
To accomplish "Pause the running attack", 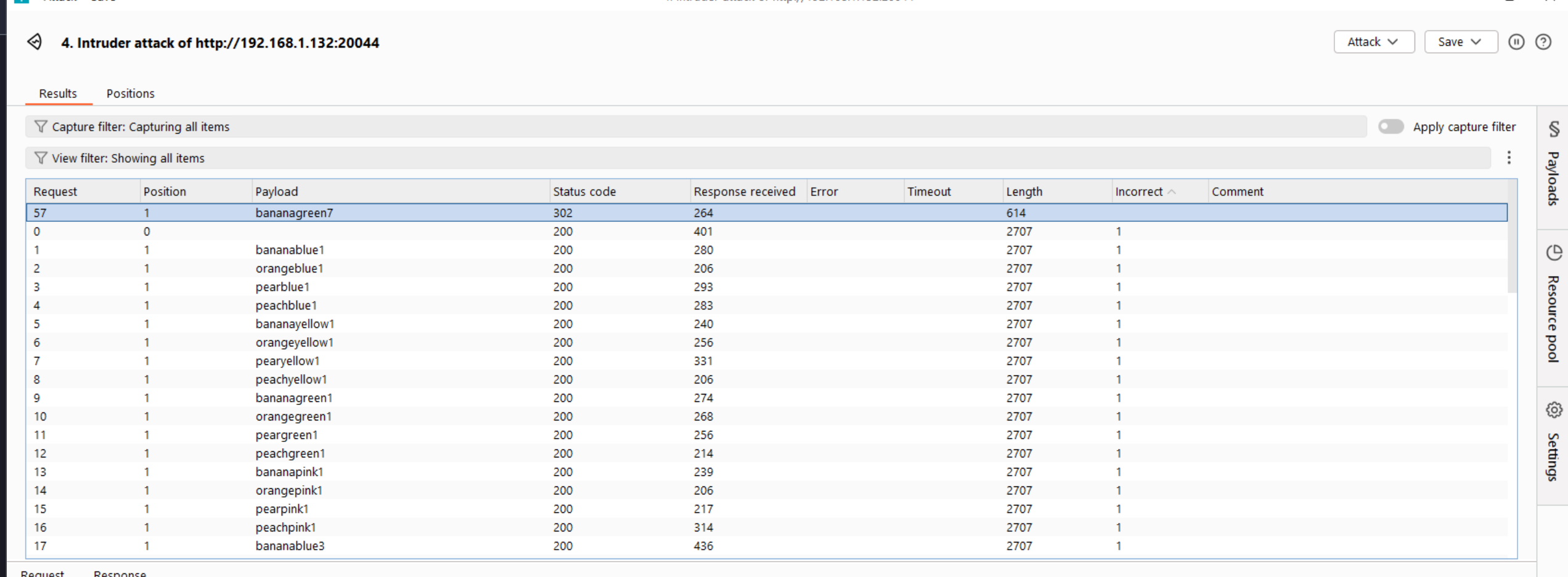I will pos(1516,42).
